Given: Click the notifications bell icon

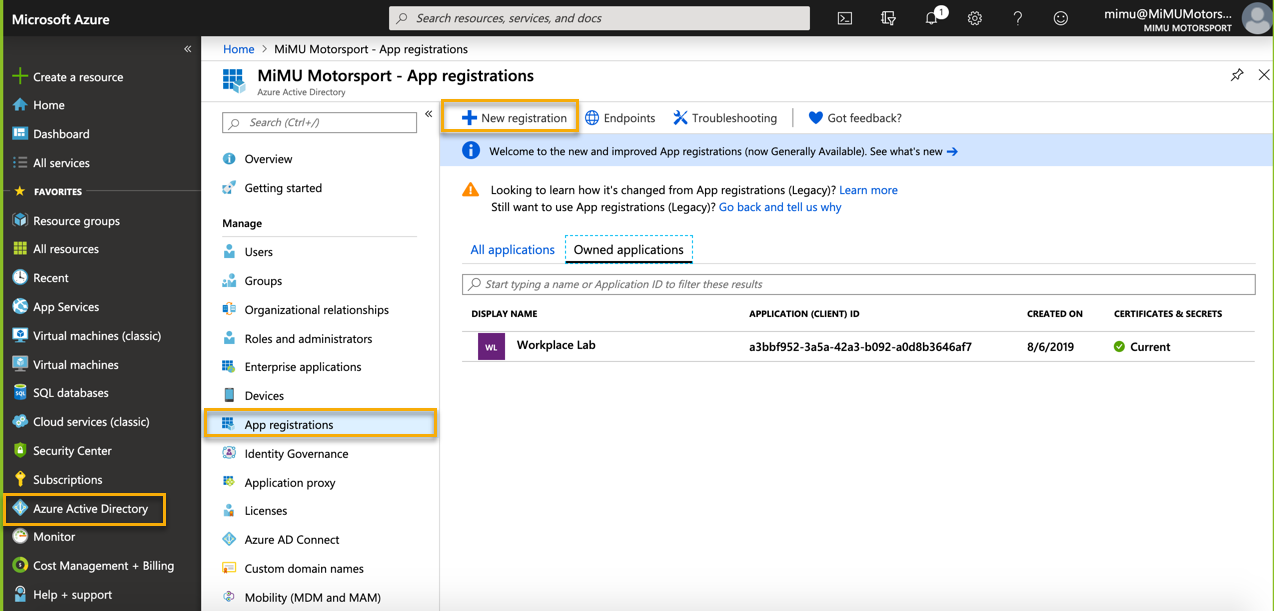Looking at the screenshot, I should 932,18.
